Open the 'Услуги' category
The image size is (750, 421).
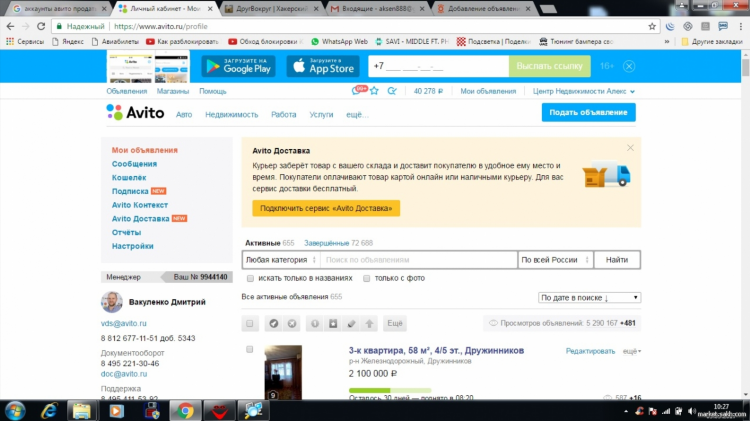tap(321, 115)
